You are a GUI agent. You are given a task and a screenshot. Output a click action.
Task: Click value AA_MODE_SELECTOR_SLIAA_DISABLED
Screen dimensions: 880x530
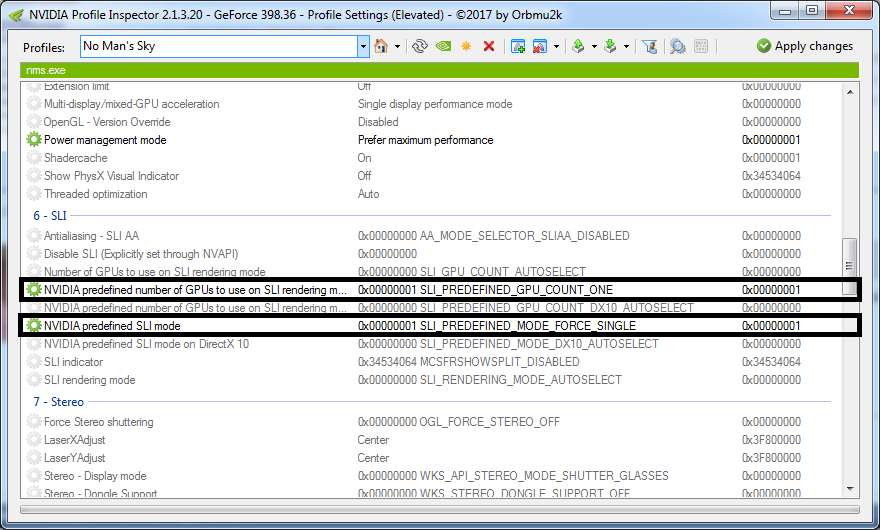[x=524, y=236]
